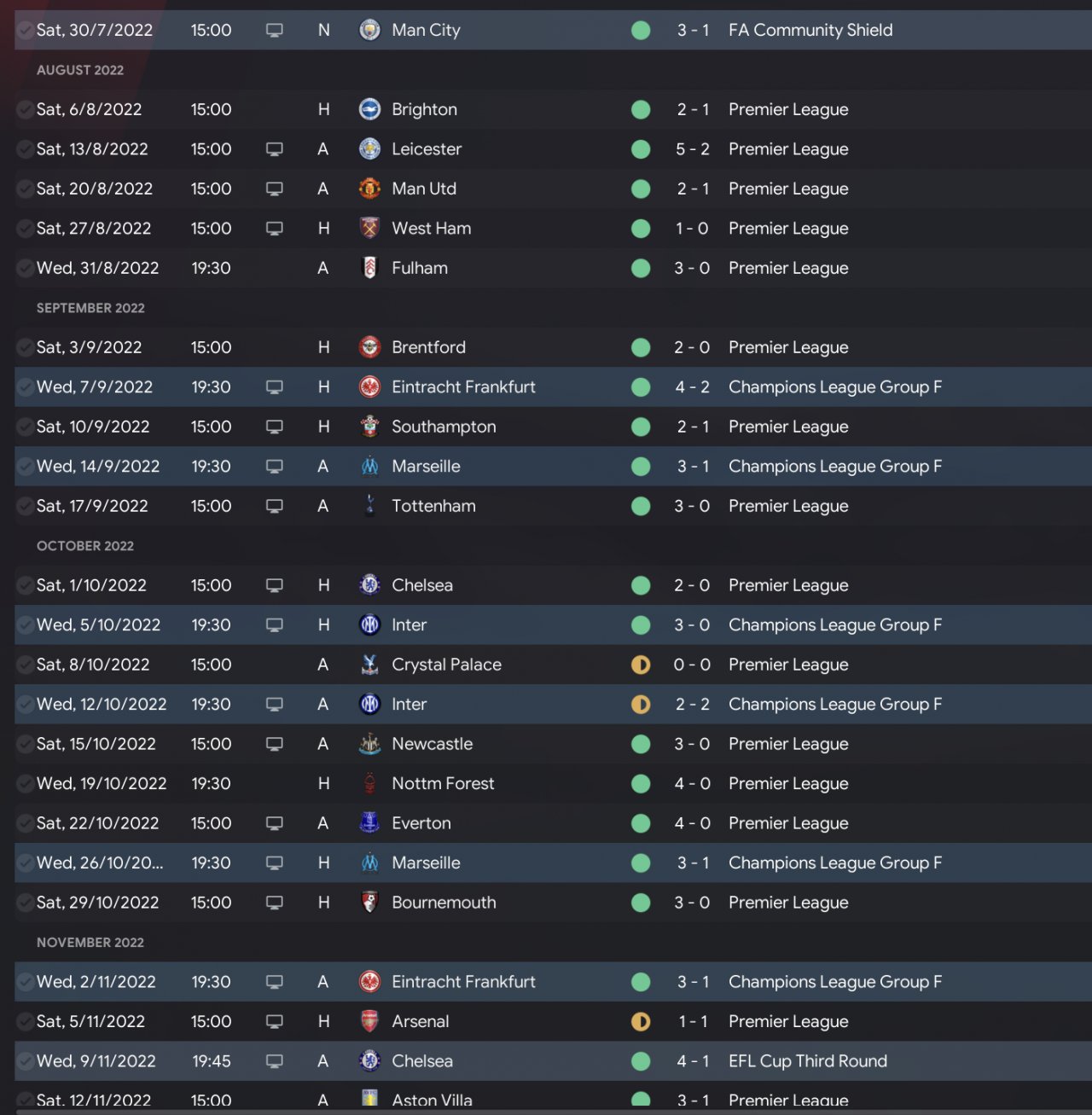Image resolution: width=1092 pixels, height=1115 pixels.
Task: Open the 5 - 2 result against Leicester
Action: pyautogui.click(x=692, y=149)
